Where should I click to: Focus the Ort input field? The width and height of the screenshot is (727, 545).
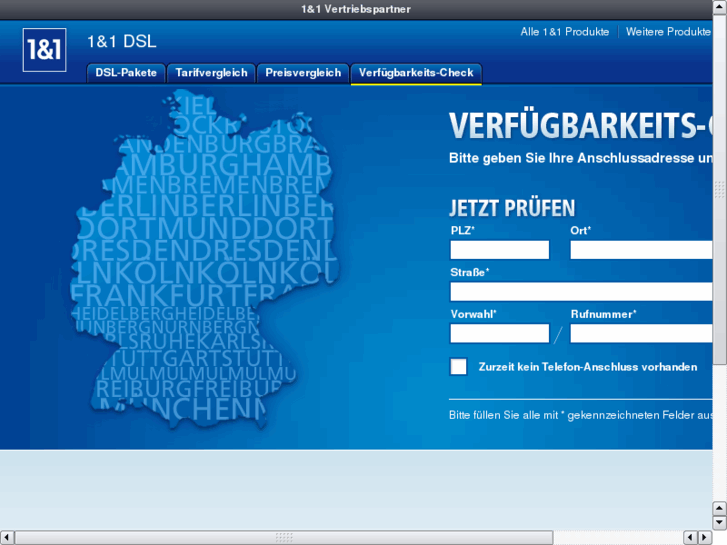coord(641,250)
